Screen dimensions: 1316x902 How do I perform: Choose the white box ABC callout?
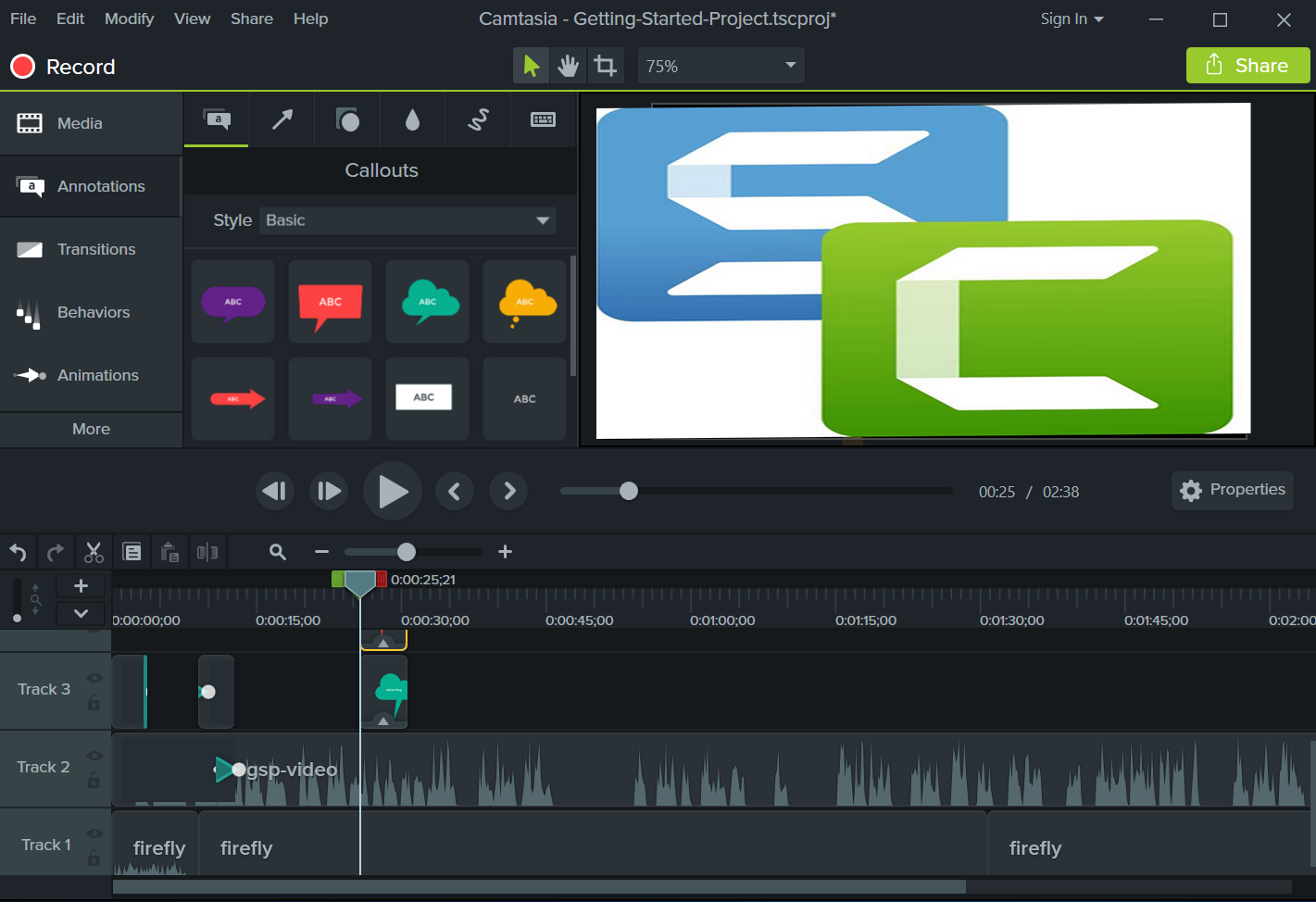(428, 399)
